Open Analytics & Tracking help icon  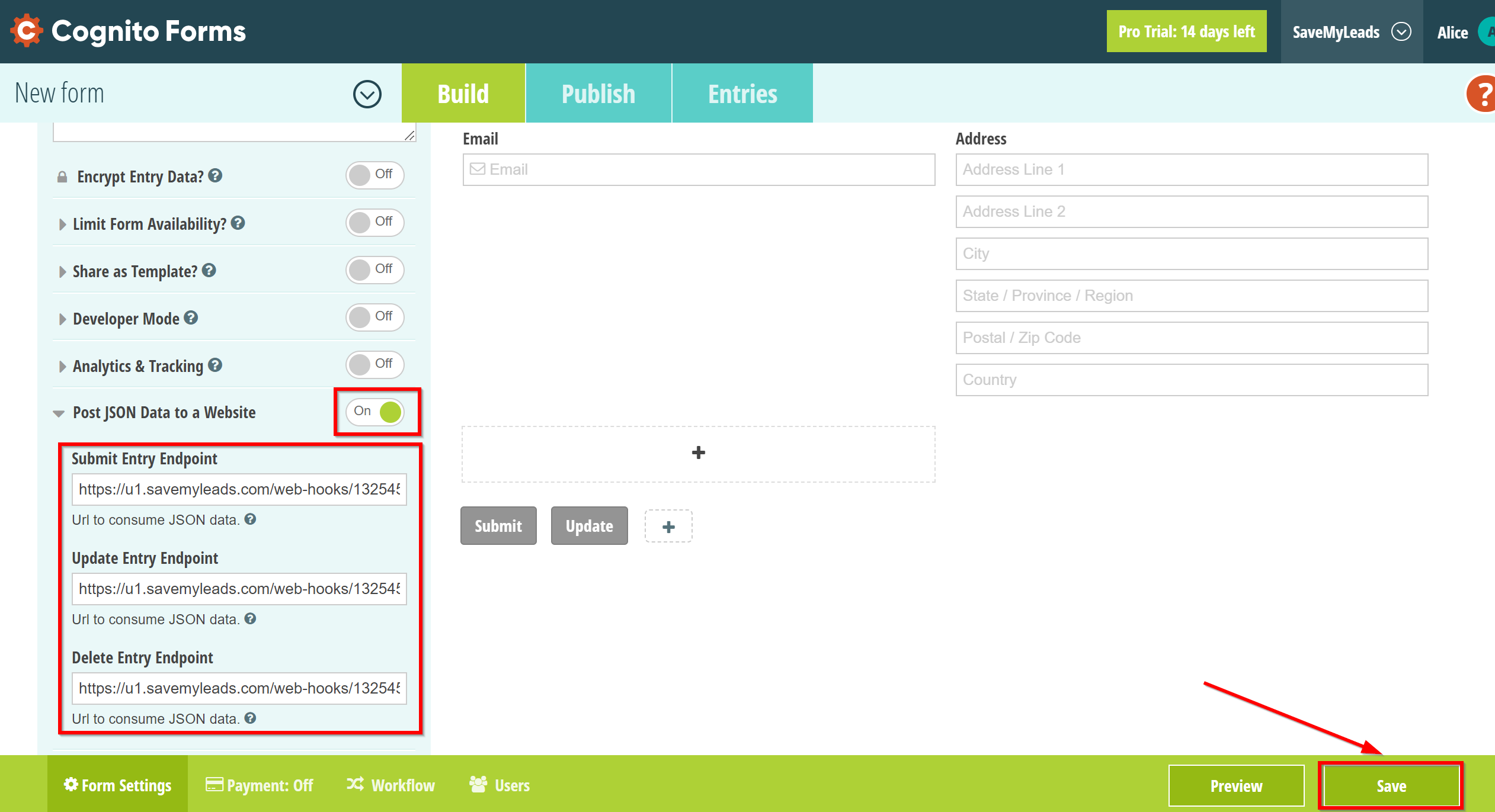(215, 365)
